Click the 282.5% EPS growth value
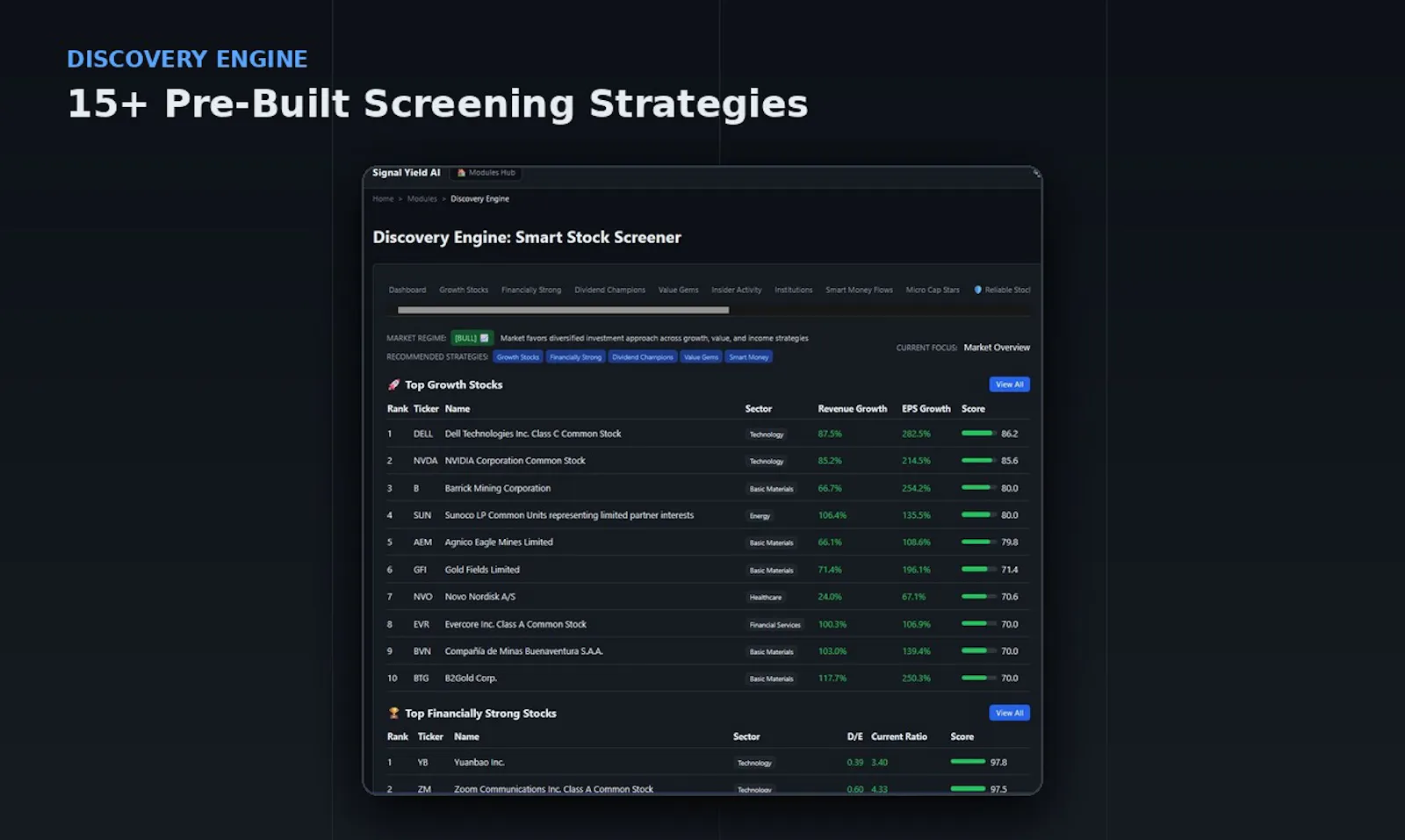The image size is (1405, 840). point(916,434)
